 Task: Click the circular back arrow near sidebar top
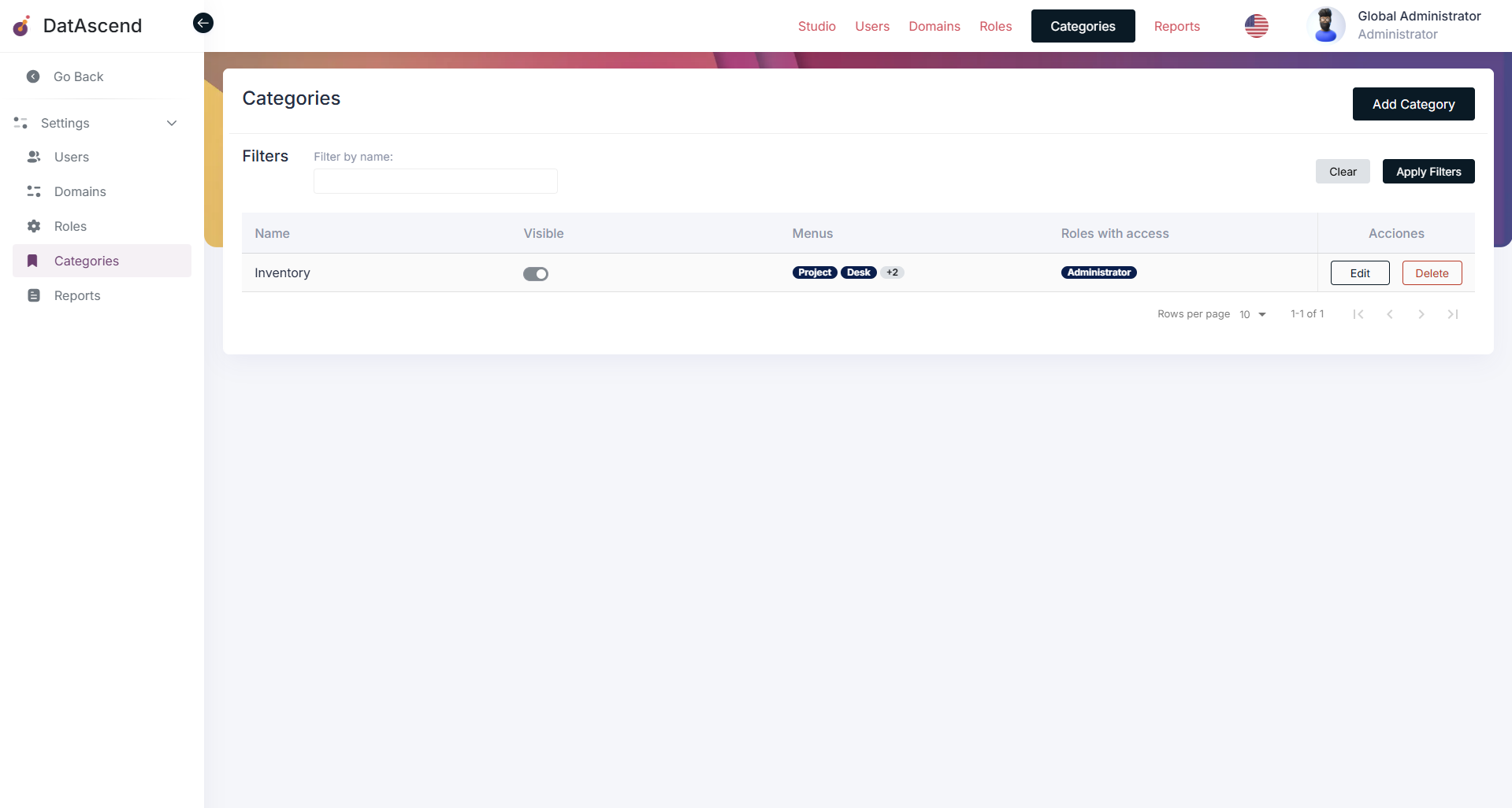pyautogui.click(x=202, y=23)
